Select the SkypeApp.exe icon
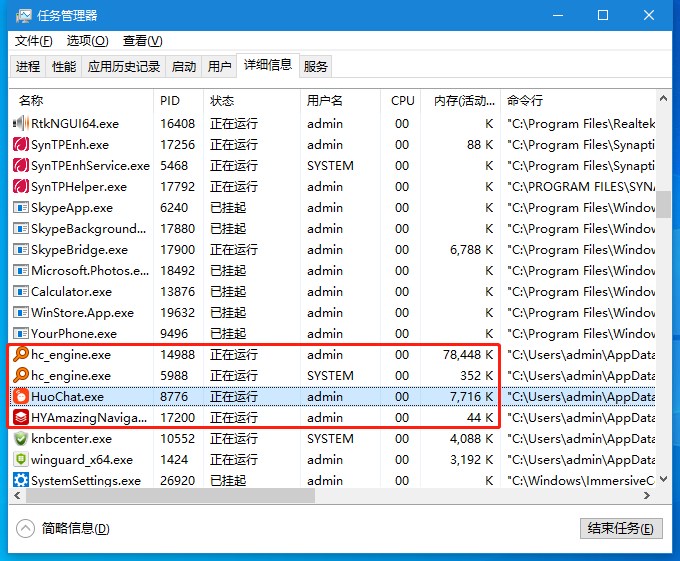The height and width of the screenshot is (561, 680). tap(21, 208)
